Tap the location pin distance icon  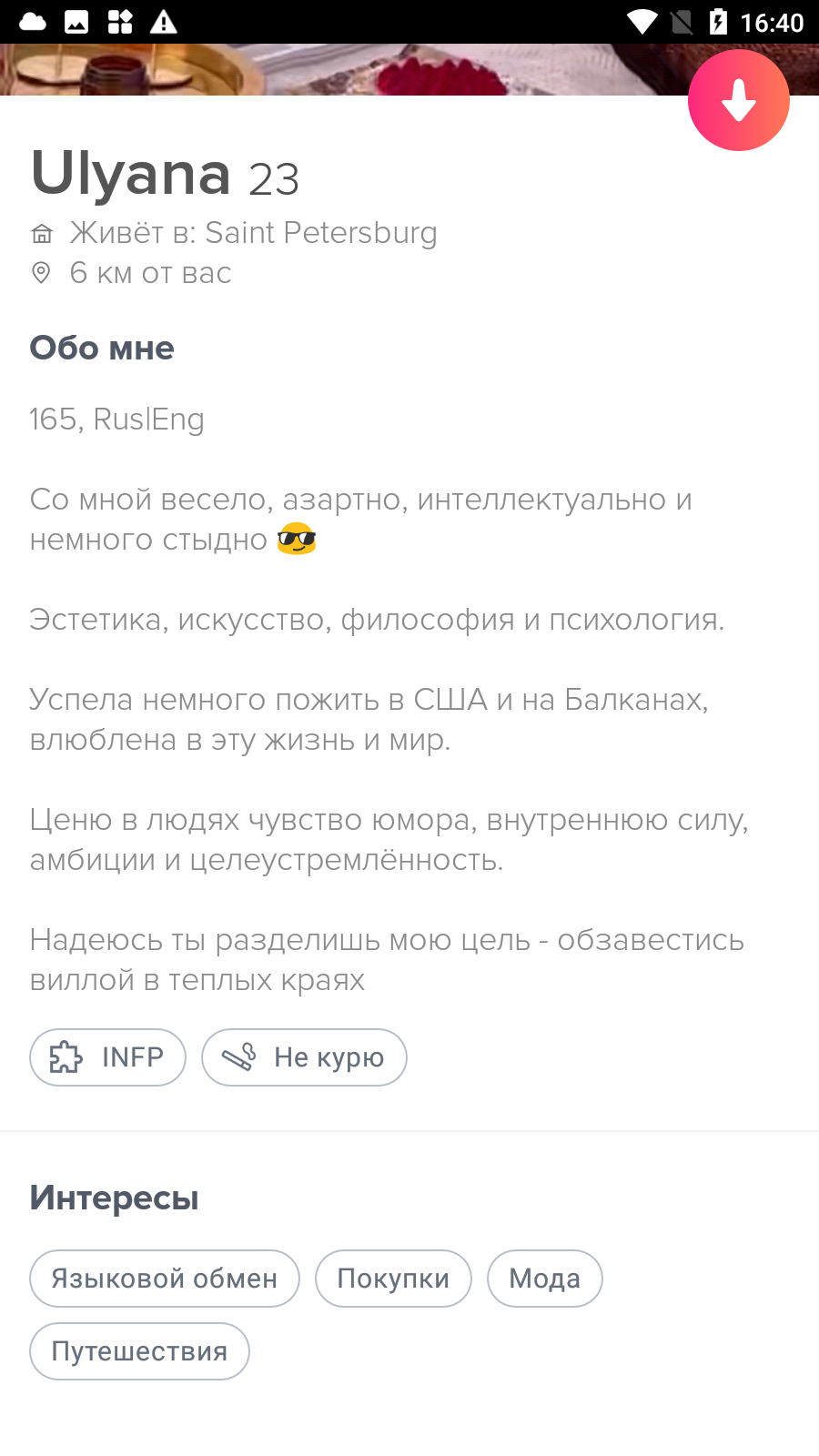tap(41, 273)
